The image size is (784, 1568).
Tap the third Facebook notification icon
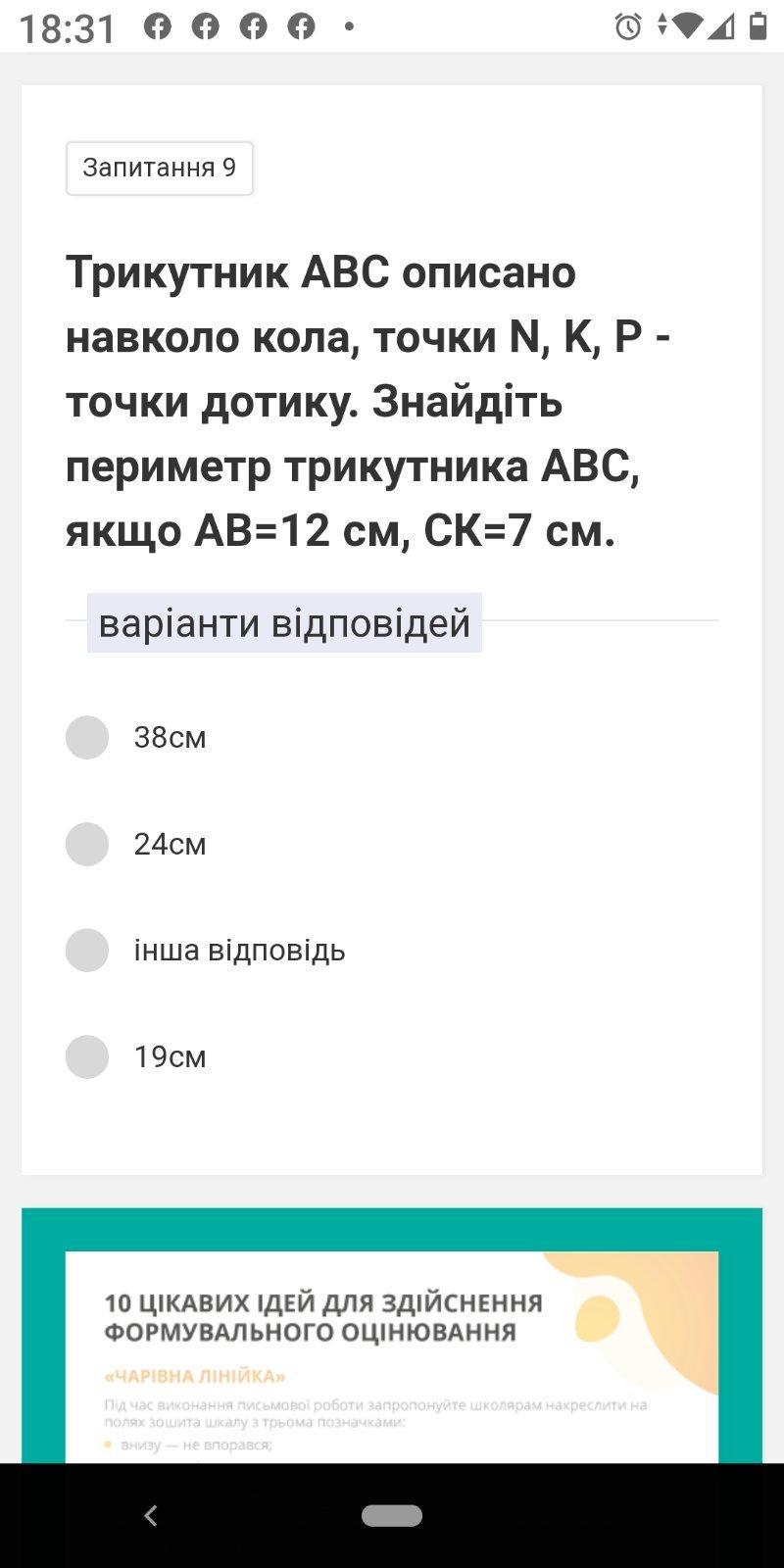(x=254, y=26)
